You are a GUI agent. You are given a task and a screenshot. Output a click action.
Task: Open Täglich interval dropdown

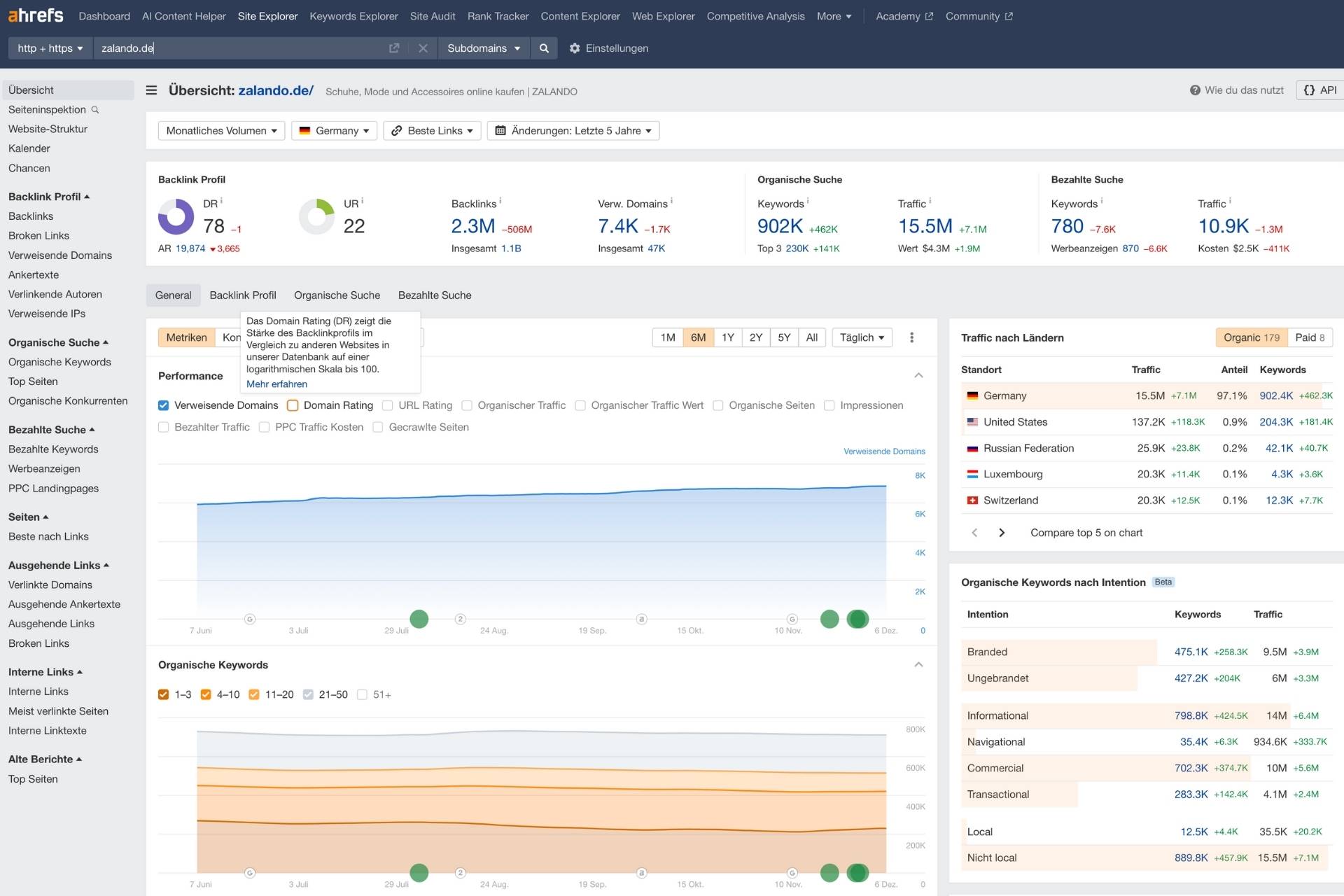[862, 337]
